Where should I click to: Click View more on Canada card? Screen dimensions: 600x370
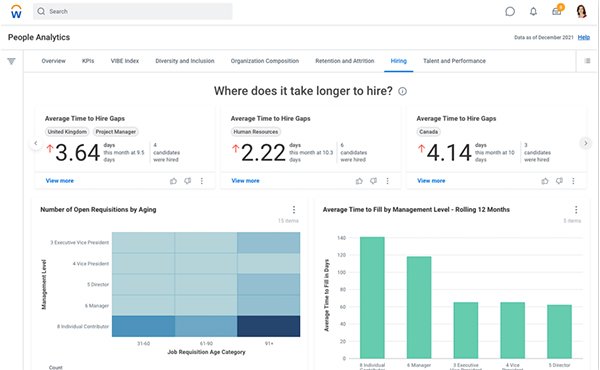tap(431, 181)
